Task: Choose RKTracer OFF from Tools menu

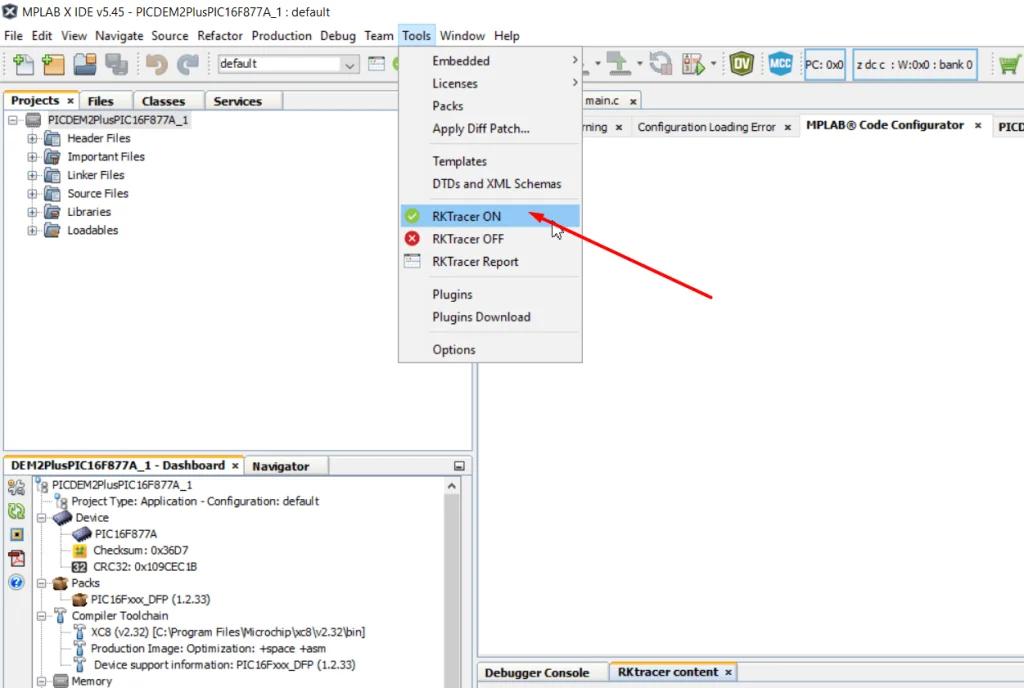Action: point(490,239)
